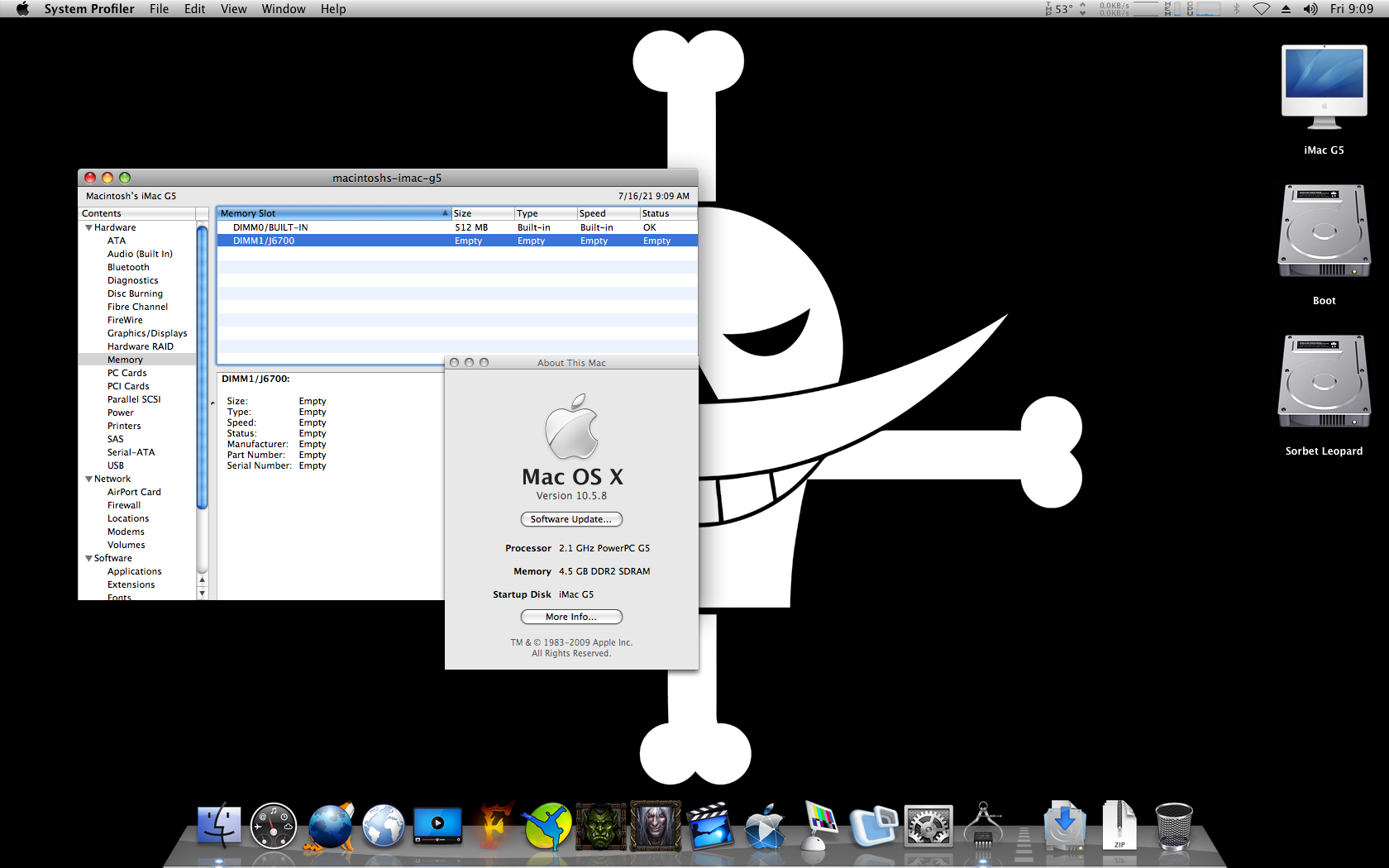Open the white-haired knight game Dock icon
This screenshot has height=868, width=1389.
[656, 826]
